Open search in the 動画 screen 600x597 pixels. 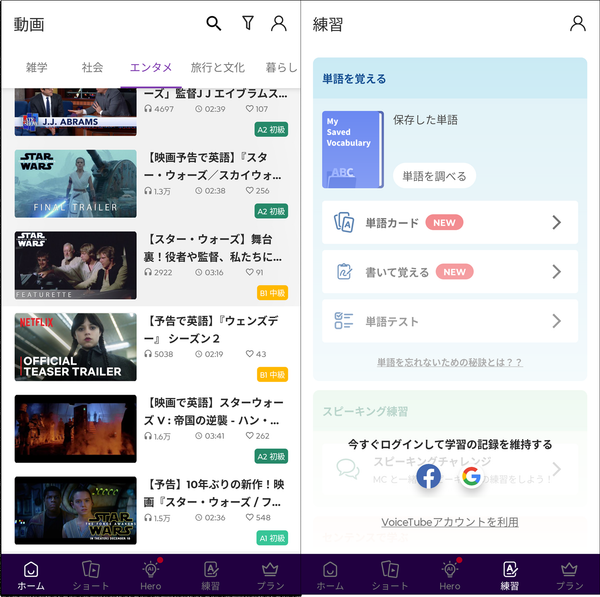tap(214, 23)
